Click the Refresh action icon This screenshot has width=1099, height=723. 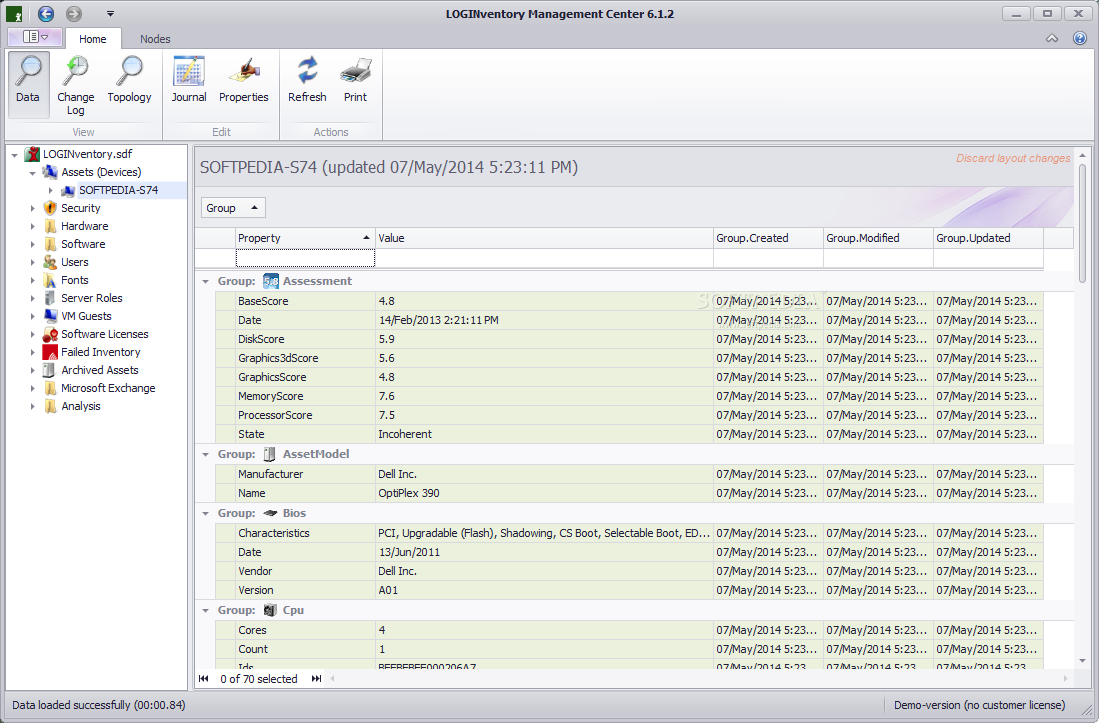point(307,71)
